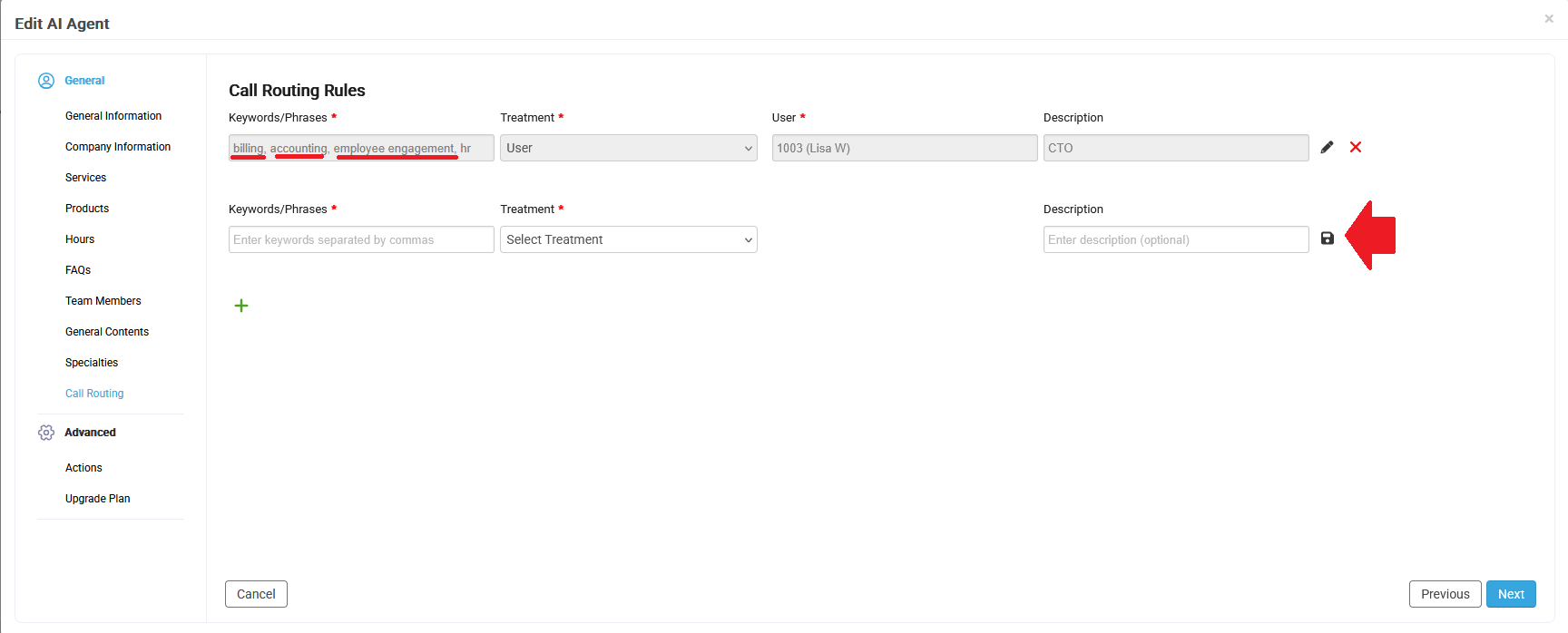Close the Edit AI Agent dialog
The width and height of the screenshot is (1568, 633).
(1549, 19)
